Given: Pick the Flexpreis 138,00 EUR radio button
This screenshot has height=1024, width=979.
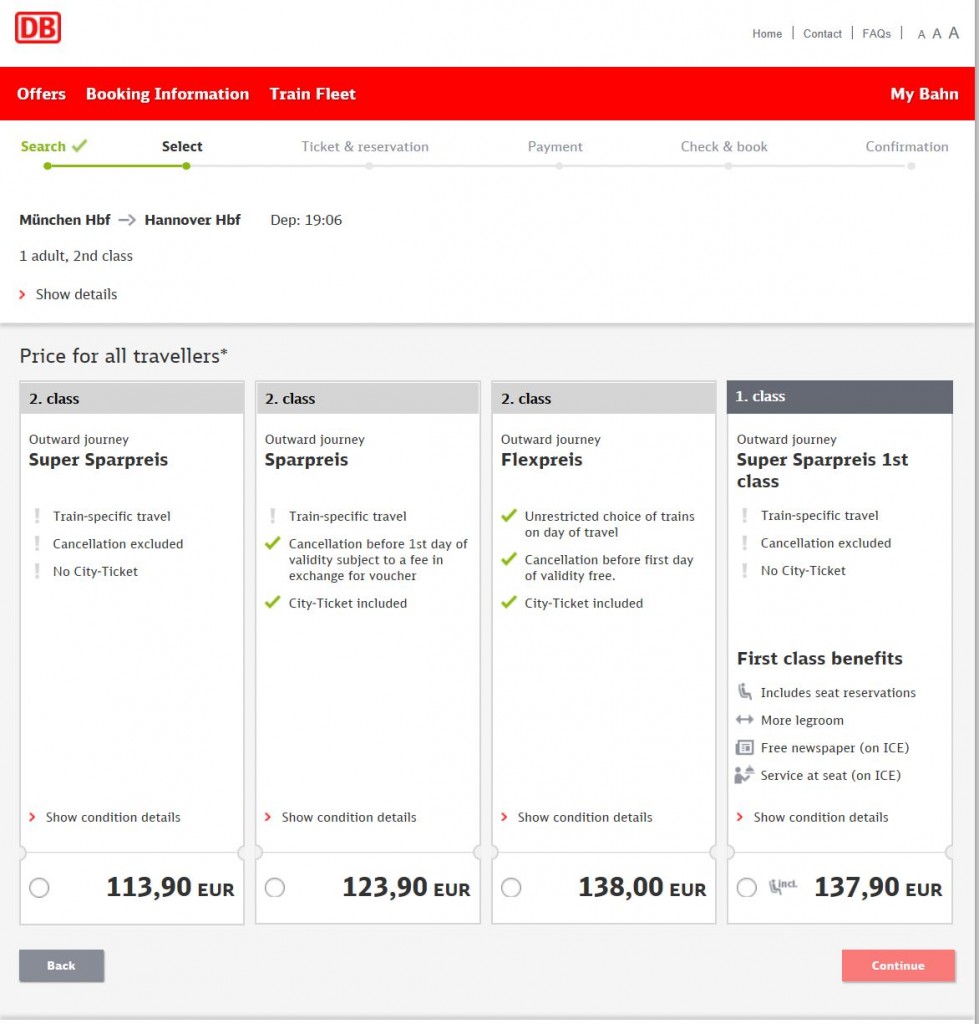Looking at the screenshot, I should (511, 888).
